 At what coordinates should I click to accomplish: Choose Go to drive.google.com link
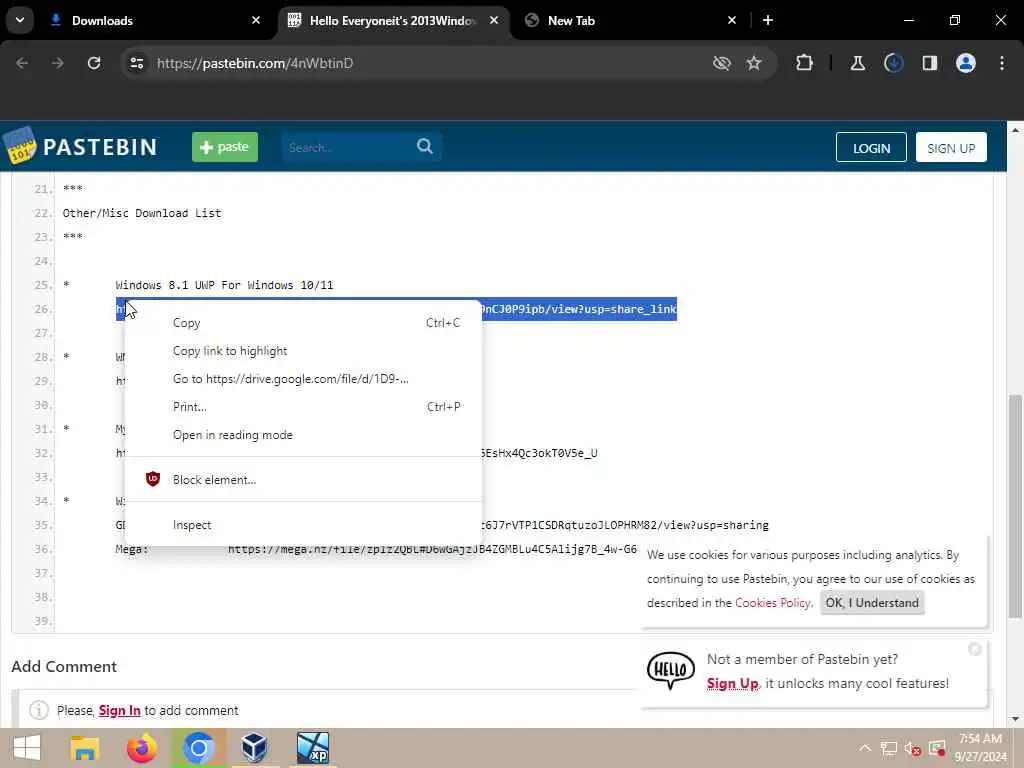[303, 379]
